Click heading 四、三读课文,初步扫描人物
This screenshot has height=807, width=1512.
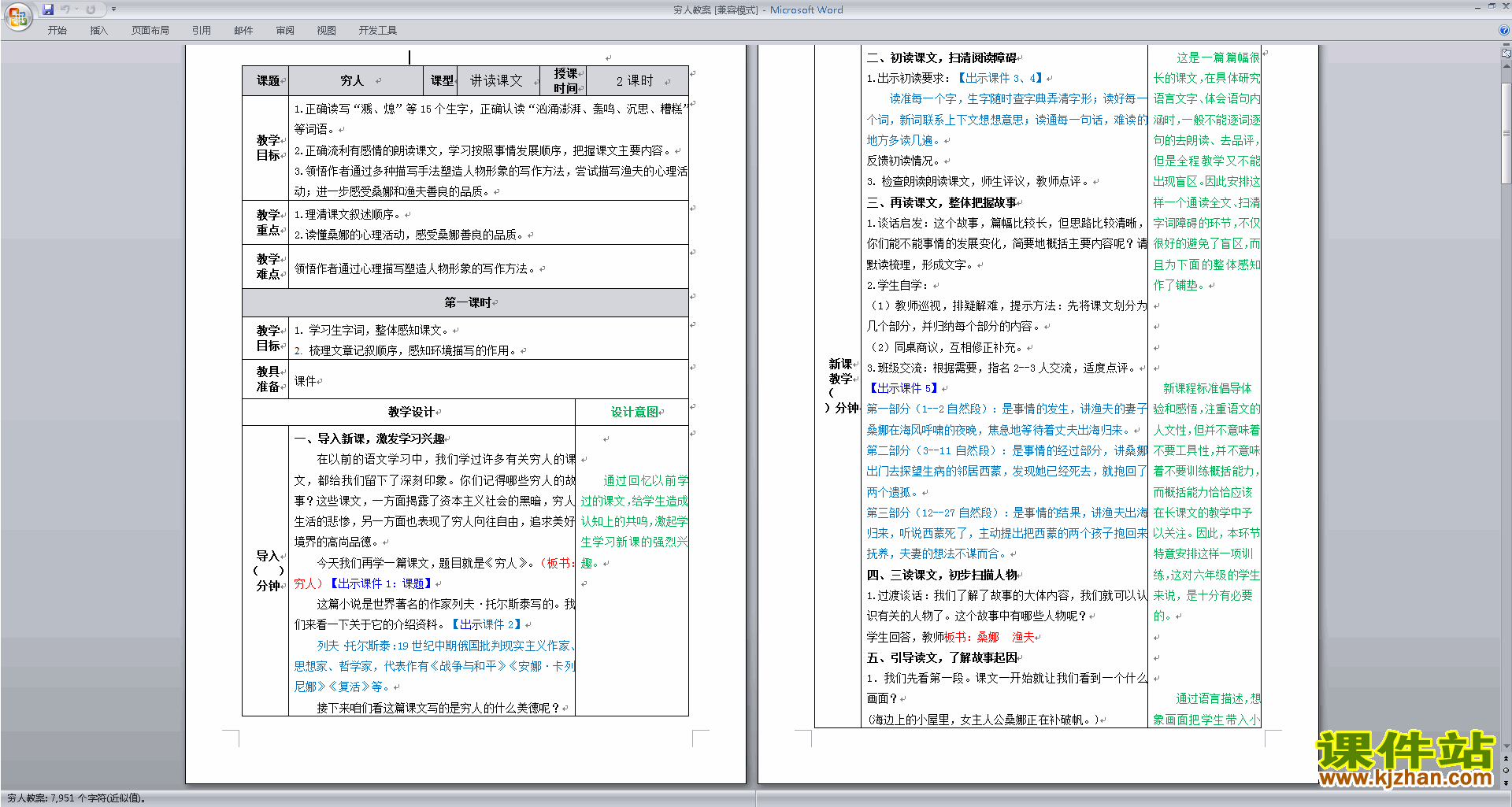[x=941, y=575]
